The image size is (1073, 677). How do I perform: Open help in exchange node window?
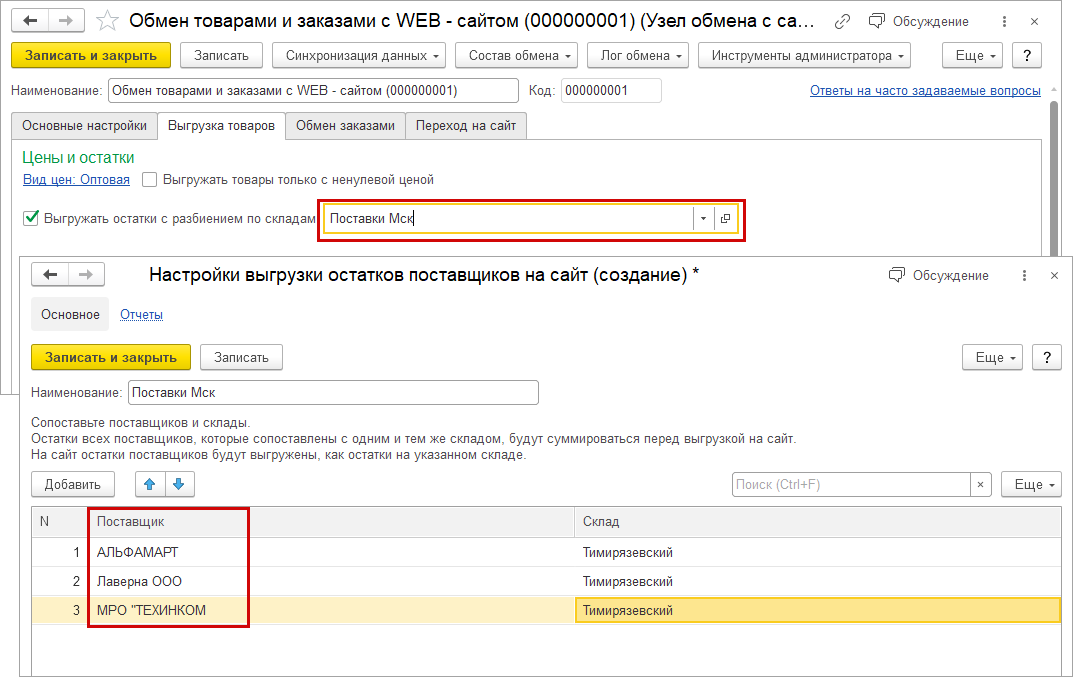[x=1026, y=55]
